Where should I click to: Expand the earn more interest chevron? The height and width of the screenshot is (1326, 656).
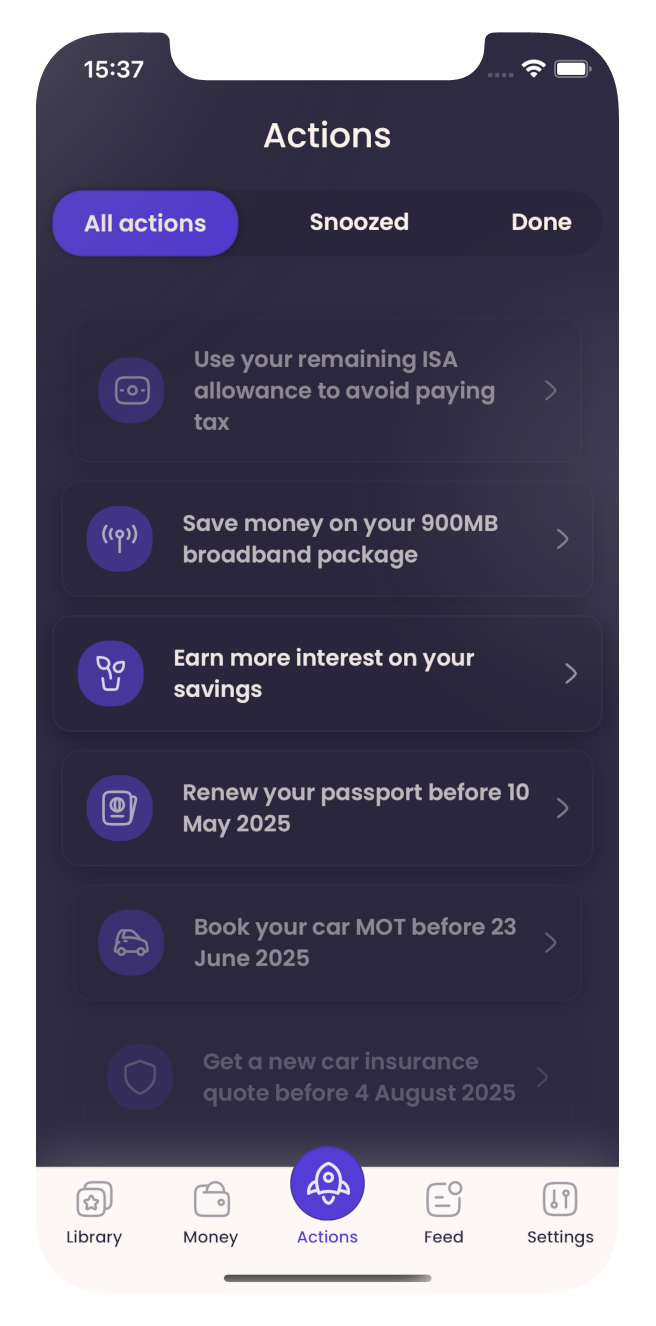pyautogui.click(x=571, y=673)
